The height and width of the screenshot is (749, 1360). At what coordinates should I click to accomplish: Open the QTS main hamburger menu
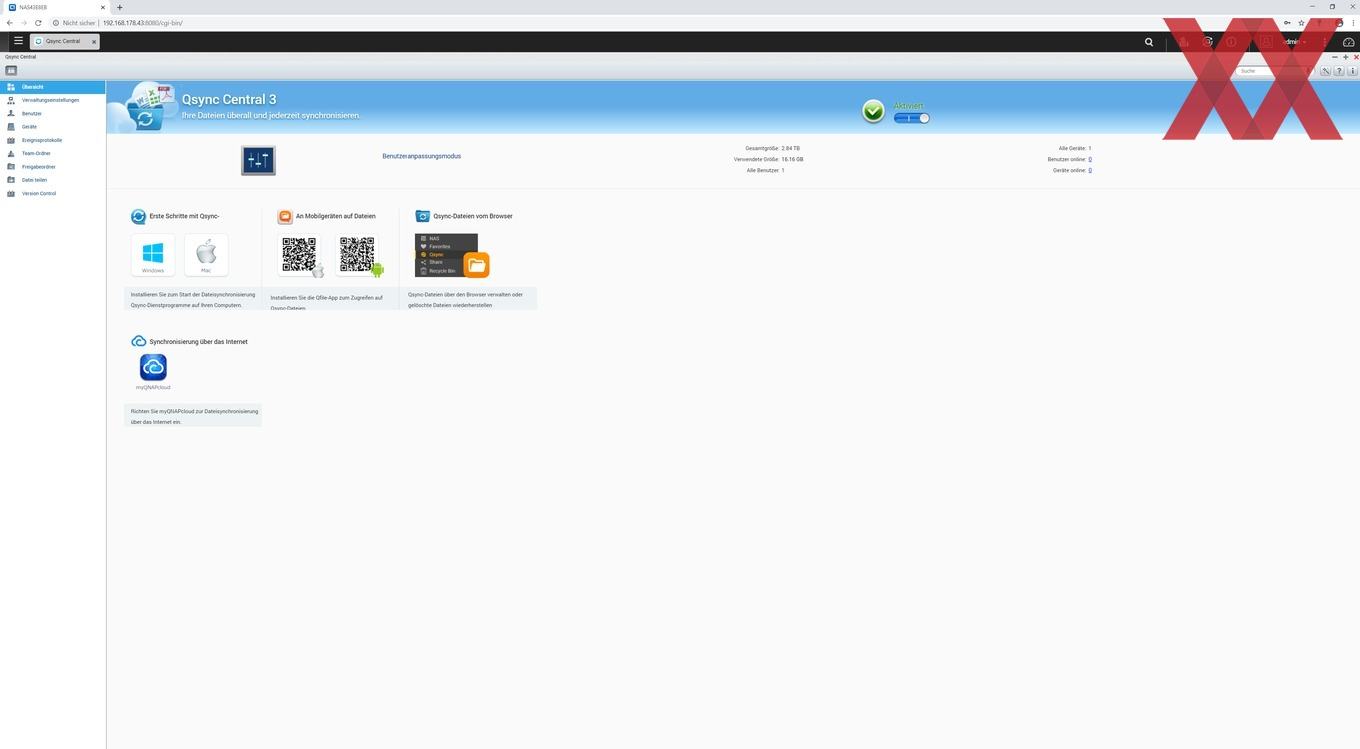click(x=18, y=41)
